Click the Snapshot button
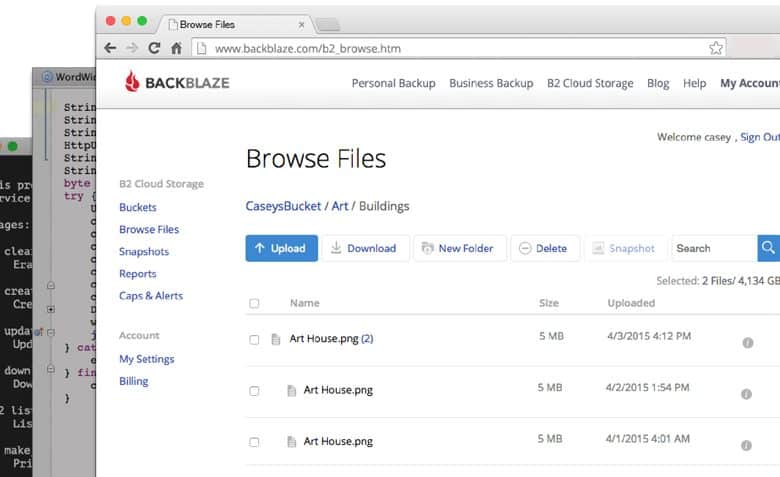 [x=624, y=248]
